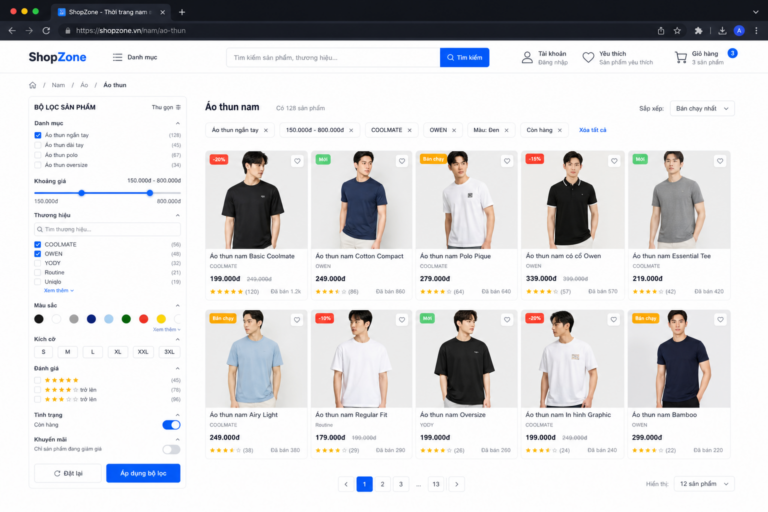Check the five-star rating filter

pyautogui.click(x=38, y=380)
